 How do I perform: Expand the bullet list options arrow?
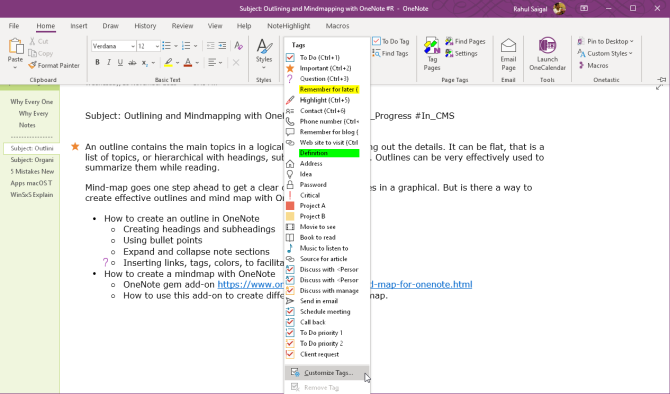pyautogui.click(x=176, y=46)
